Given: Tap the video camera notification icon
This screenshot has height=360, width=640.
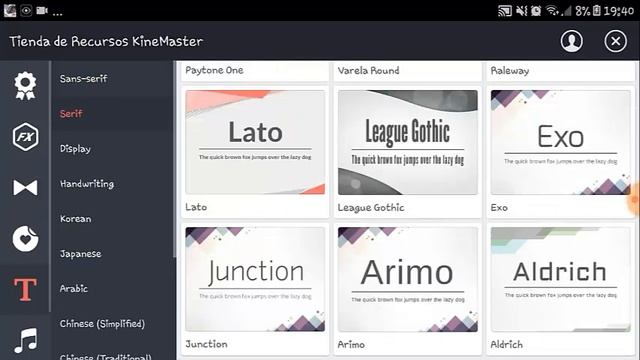Looking at the screenshot, I should pyautogui.click(x=42, y=11).
